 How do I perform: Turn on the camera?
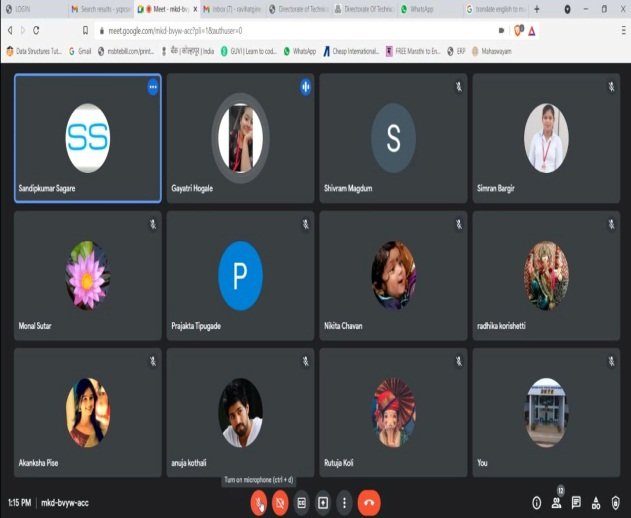coord(280,502)
